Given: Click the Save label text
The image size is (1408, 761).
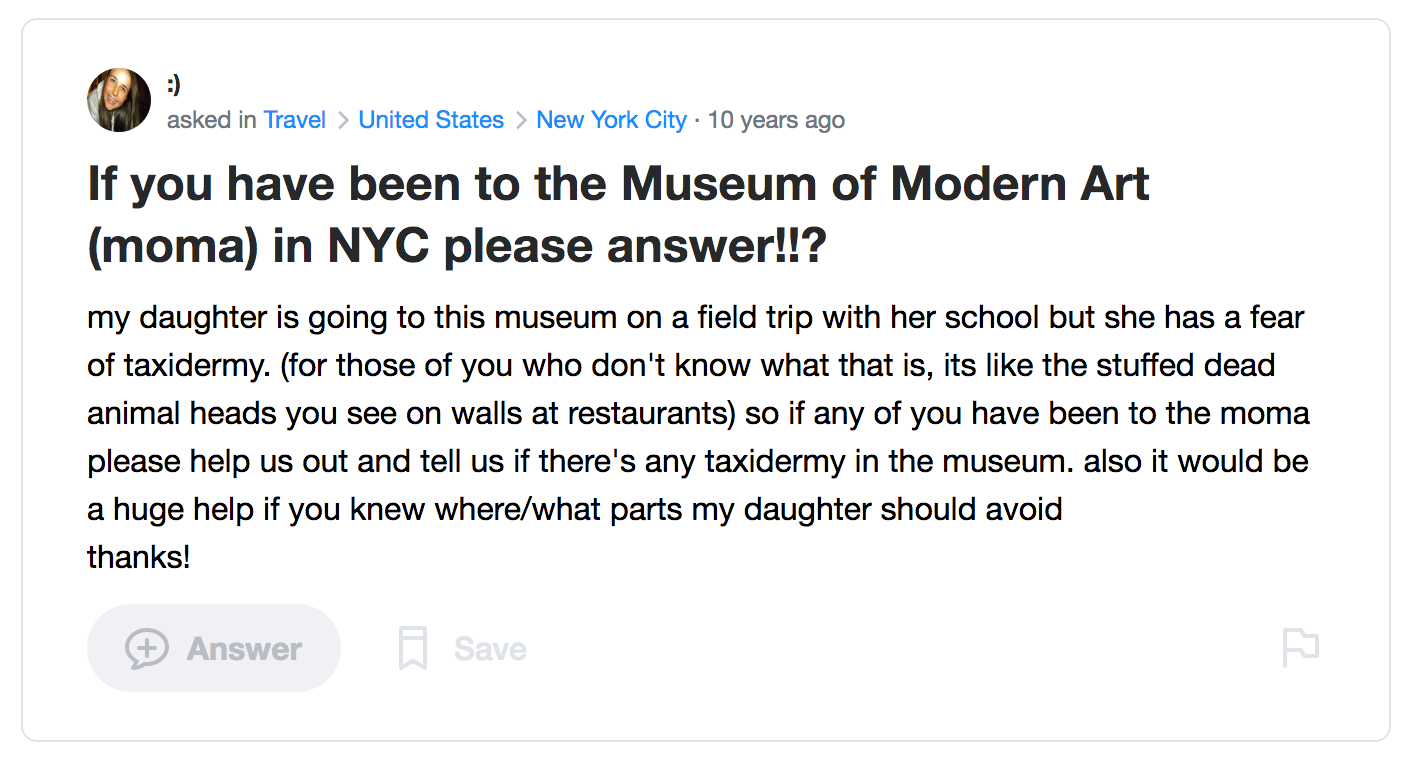Looking at the screenshot, I should pyautogui.click(x=490, y=649).
